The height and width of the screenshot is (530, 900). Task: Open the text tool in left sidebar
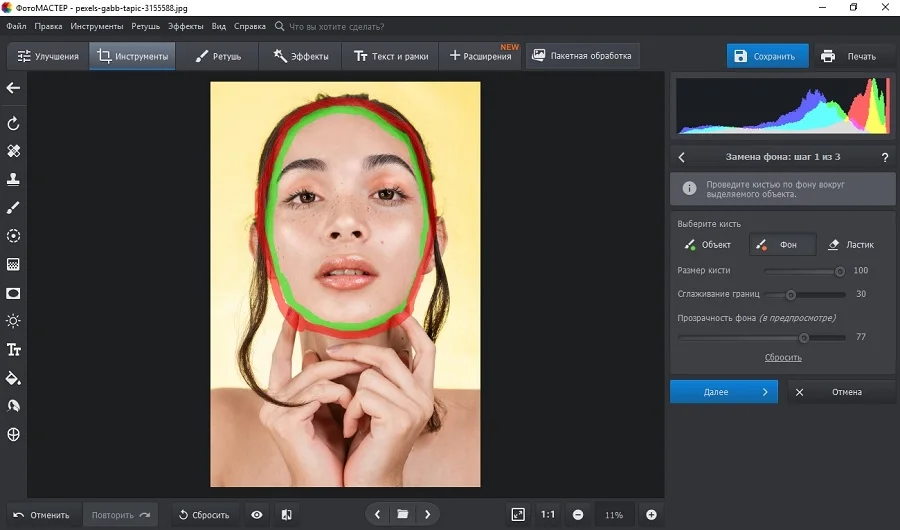(x=13, y=350)
